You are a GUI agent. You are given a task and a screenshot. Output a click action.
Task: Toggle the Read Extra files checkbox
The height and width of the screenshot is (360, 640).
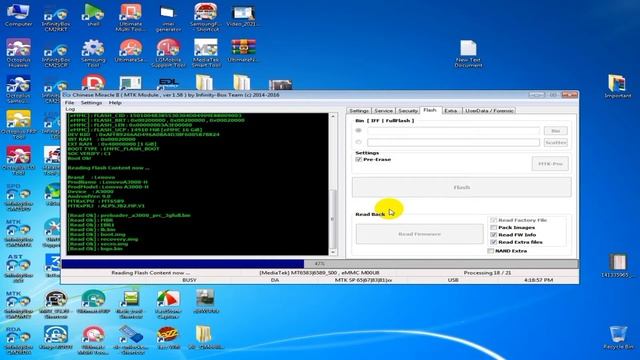tap(493, 242)
